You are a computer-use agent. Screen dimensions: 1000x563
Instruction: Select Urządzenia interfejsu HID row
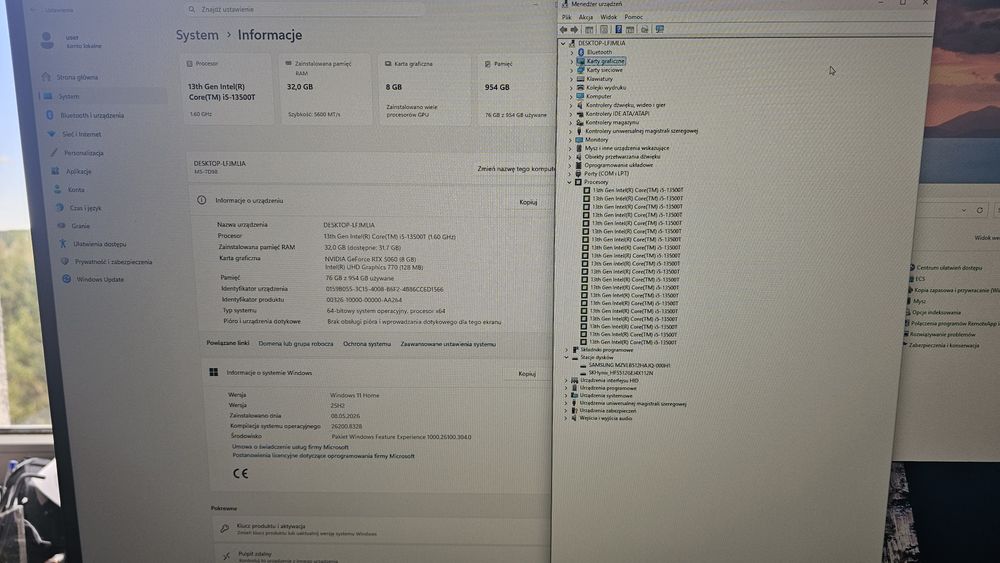[608, 380]
